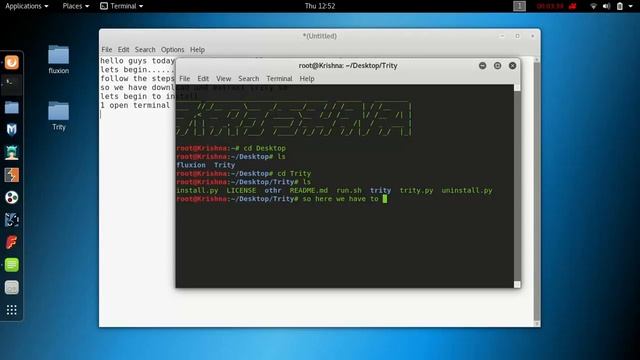640x360 pixels.
Task: Minimize the Untitled editor window
Action: pos(502,36)
